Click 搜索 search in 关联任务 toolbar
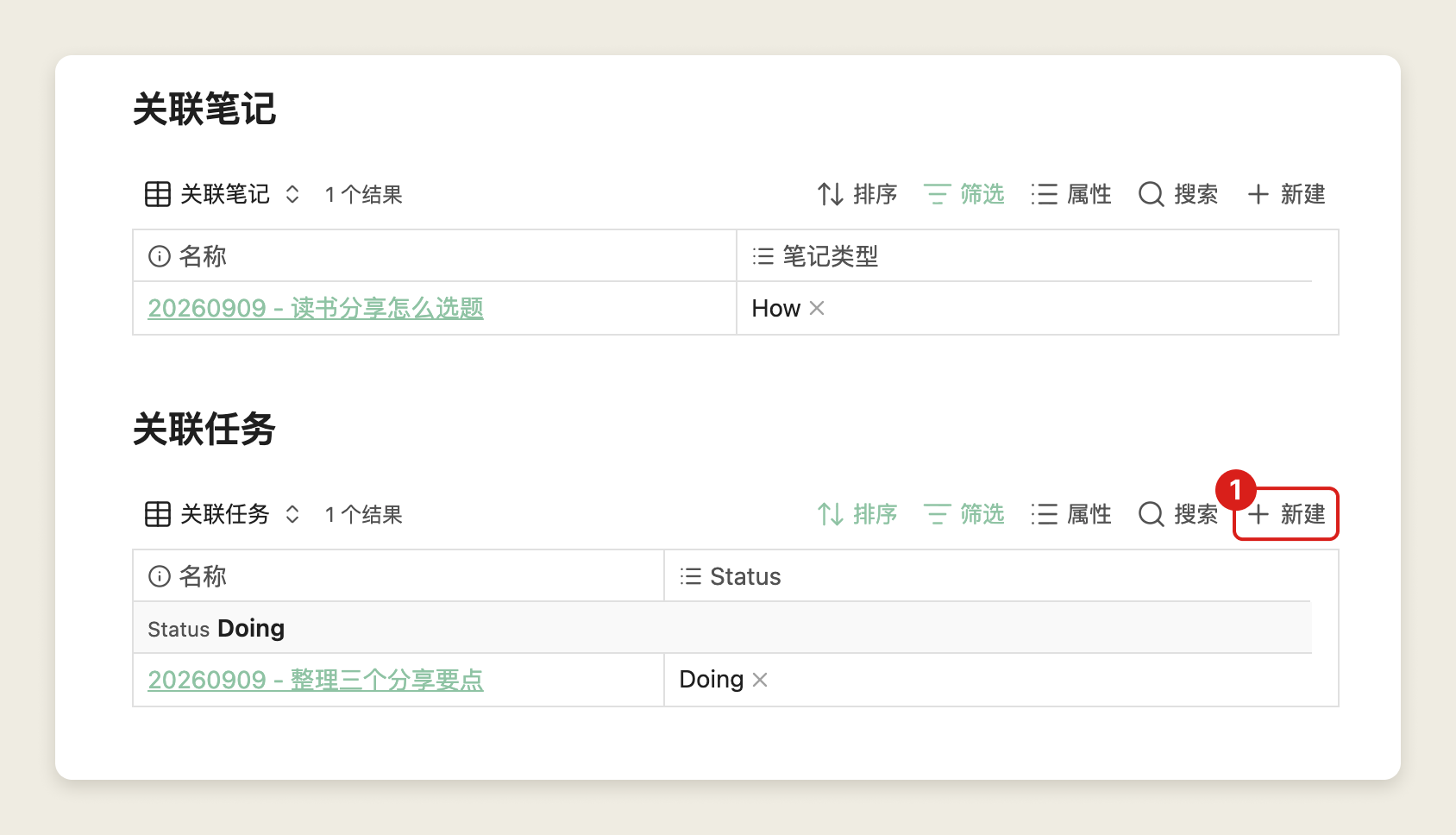Screen dimensions: 1456x835 click(1177, 514)
